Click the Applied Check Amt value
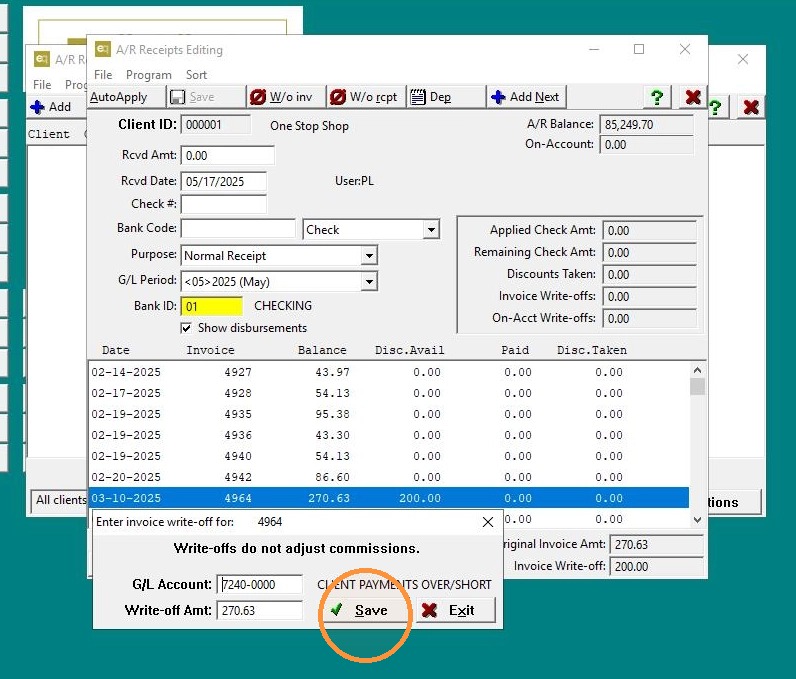This screenshot has height=679, width=796. [649, 231]
